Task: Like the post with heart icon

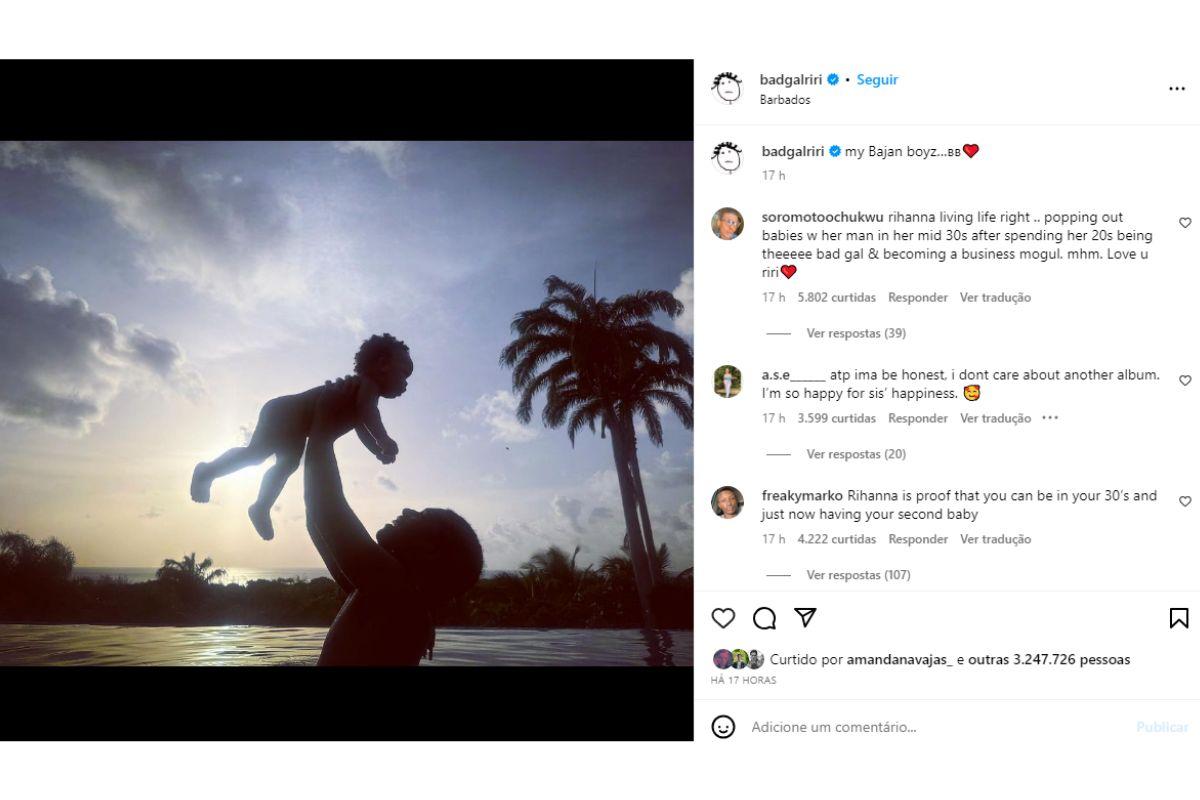Action: (x=723, y=618)
